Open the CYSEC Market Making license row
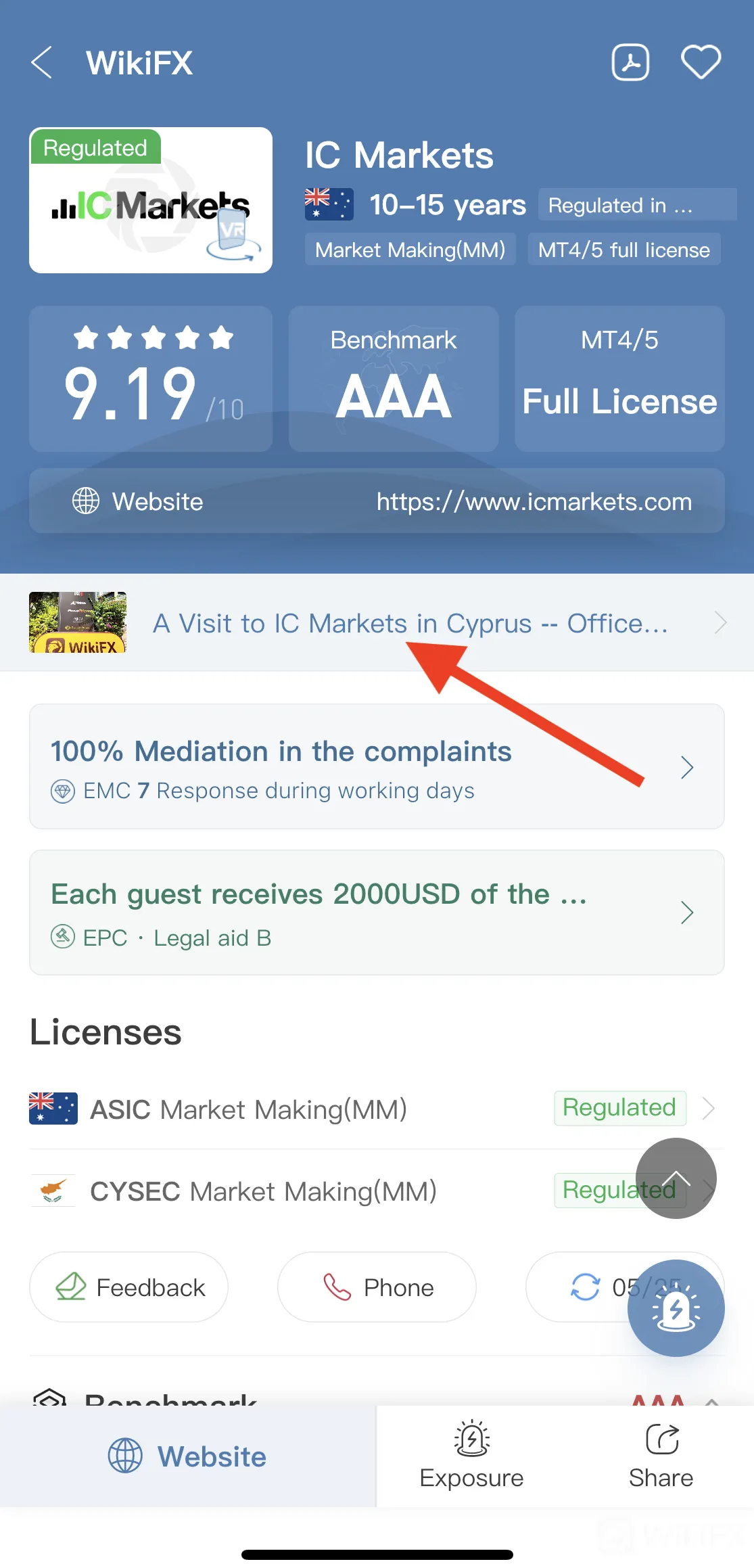 377,1191
